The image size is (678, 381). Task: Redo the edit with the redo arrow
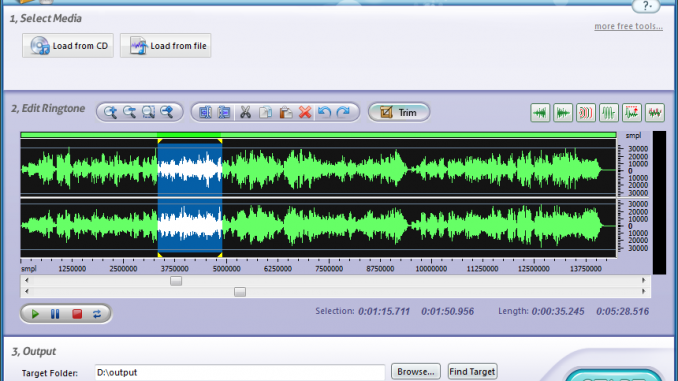(x=343, y=112)
